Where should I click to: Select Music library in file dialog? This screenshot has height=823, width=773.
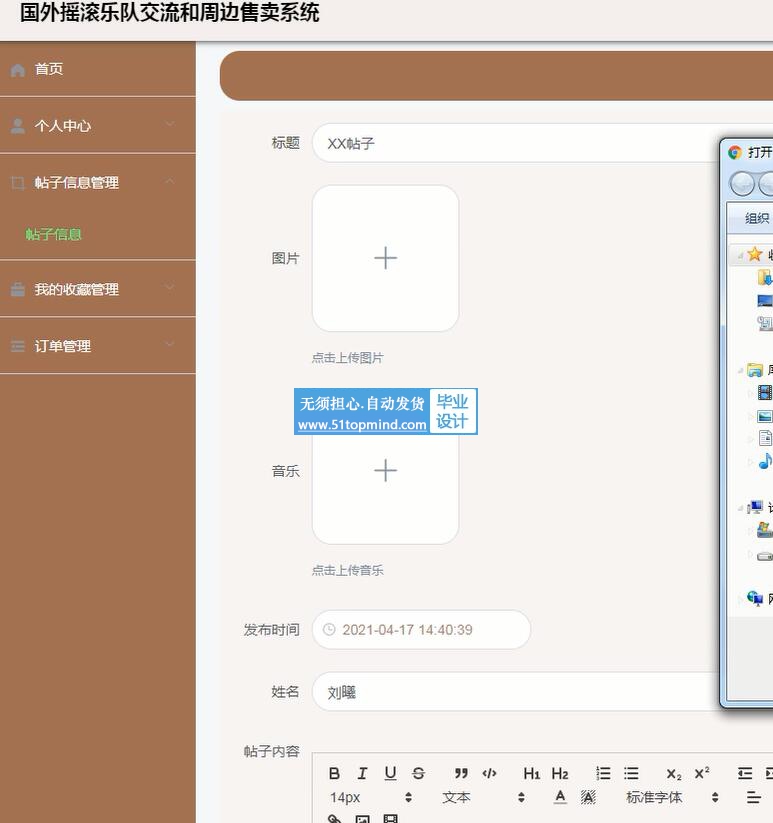pos(765,461)
